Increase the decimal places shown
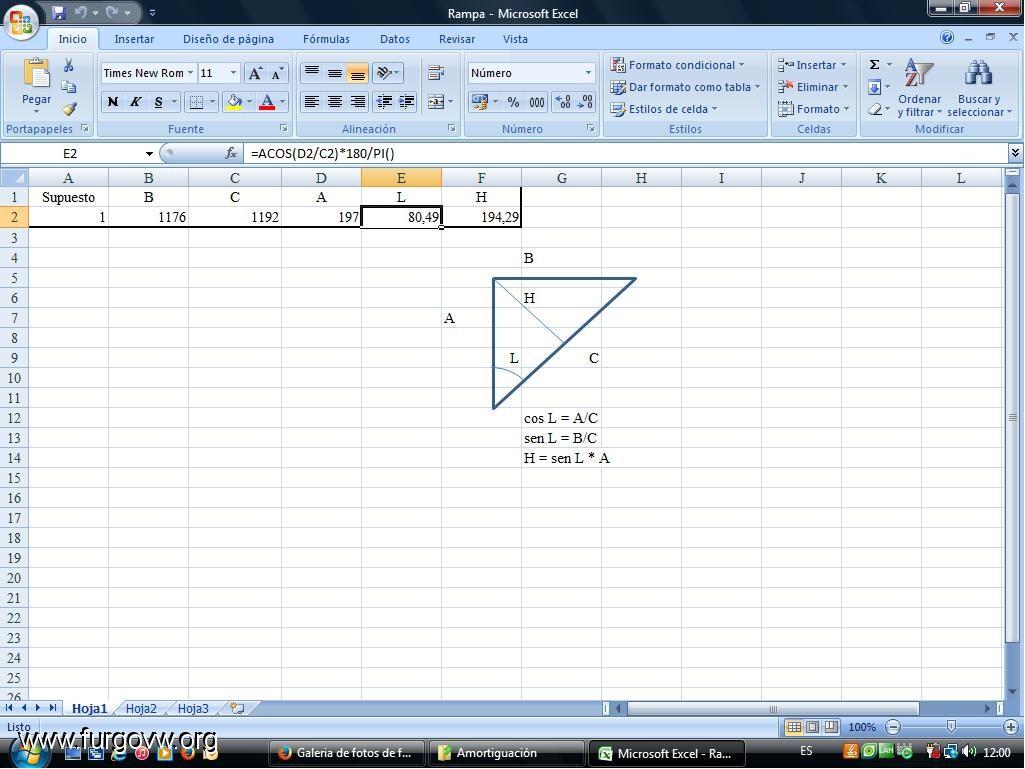 tap(562, 102)
